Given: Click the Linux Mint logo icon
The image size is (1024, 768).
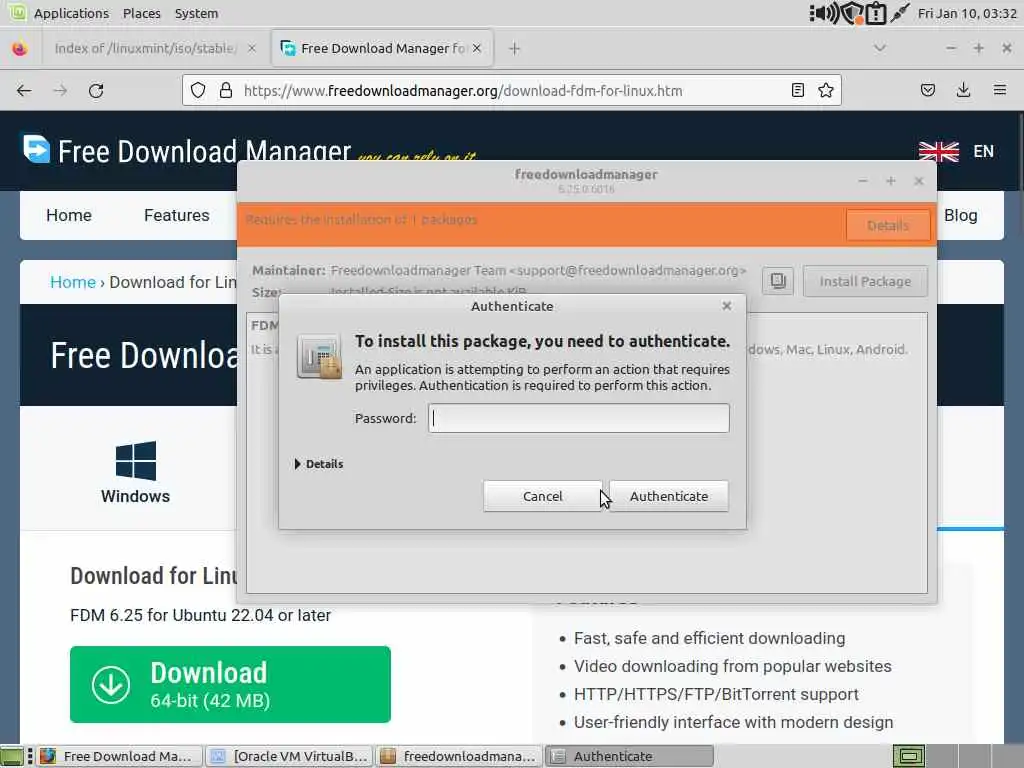Looking at the screenshot, I should (x=17, y=12).
